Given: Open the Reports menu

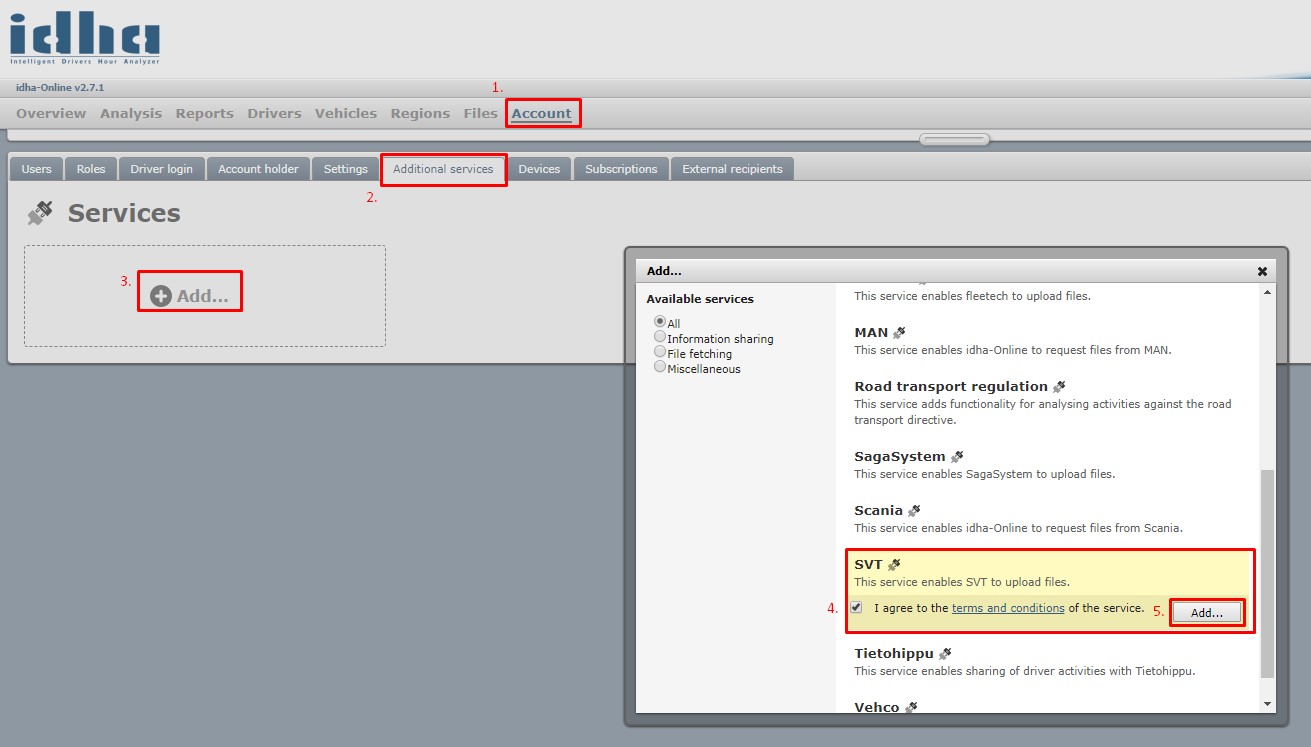Looking at the screenshot, I should 204,113.
